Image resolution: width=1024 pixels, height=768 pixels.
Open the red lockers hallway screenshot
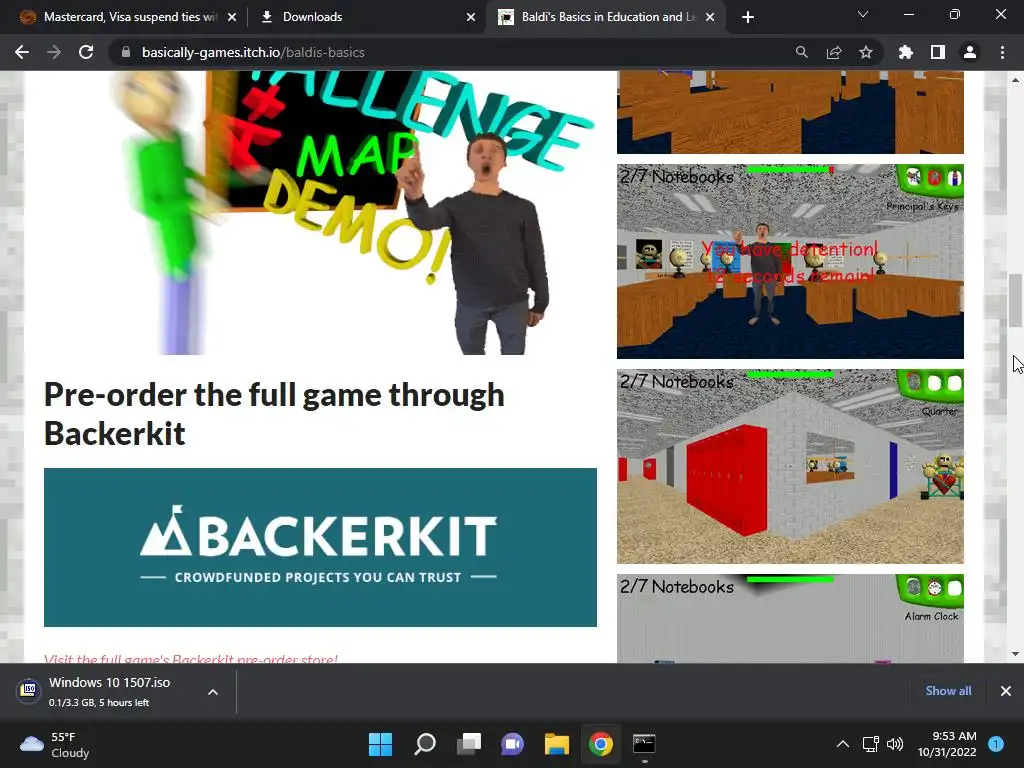pyautogui.click(x=790, y=466)
